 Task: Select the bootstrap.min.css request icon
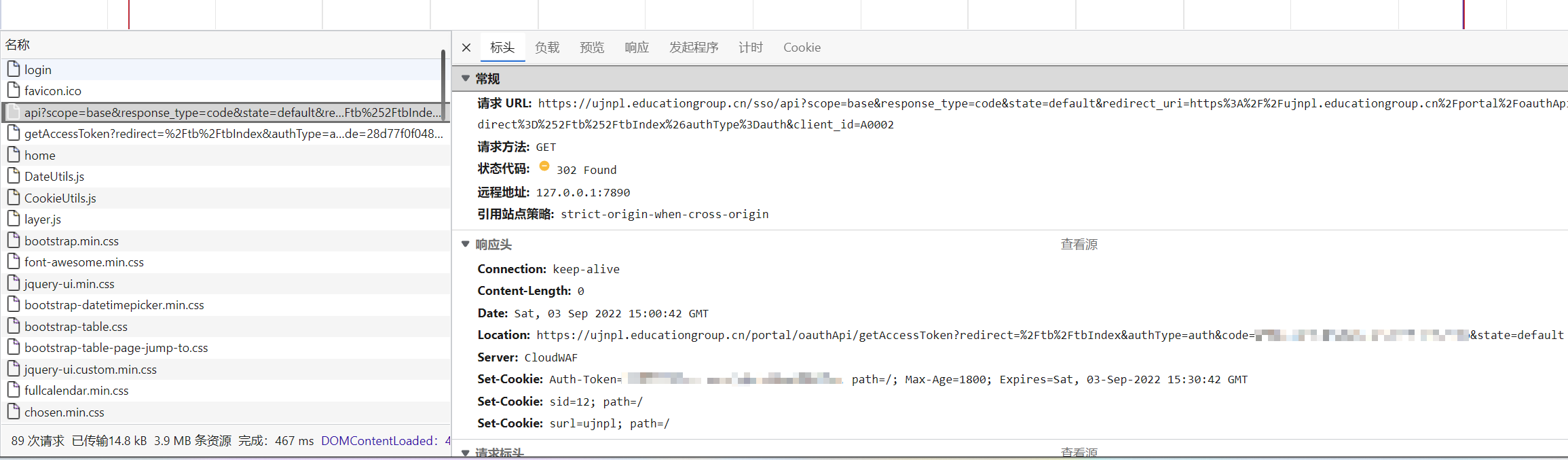[x=14, y=241]
